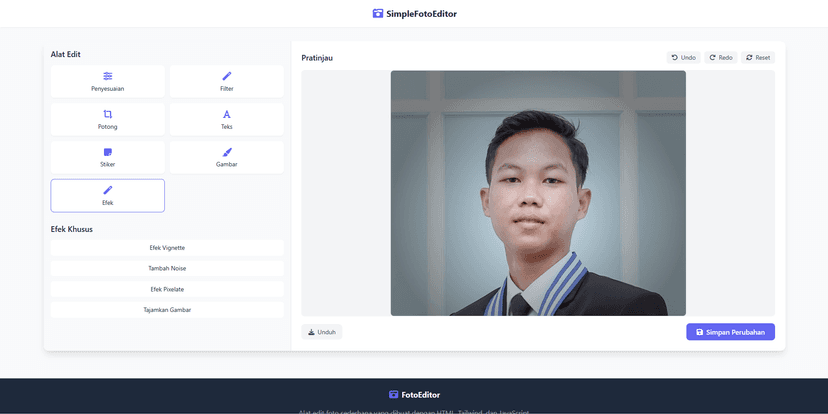This screenshot has height=414, width=828.
Task: Redo the previous action
Action: coord(721,58)
